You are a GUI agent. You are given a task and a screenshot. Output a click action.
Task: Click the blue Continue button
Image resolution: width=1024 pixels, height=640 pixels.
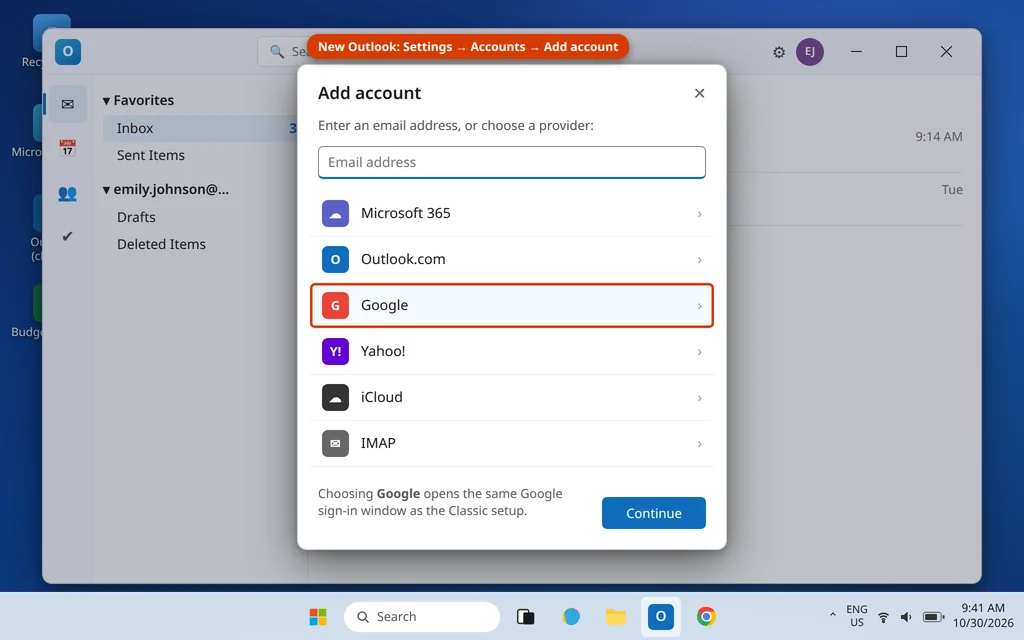[654, 513]
